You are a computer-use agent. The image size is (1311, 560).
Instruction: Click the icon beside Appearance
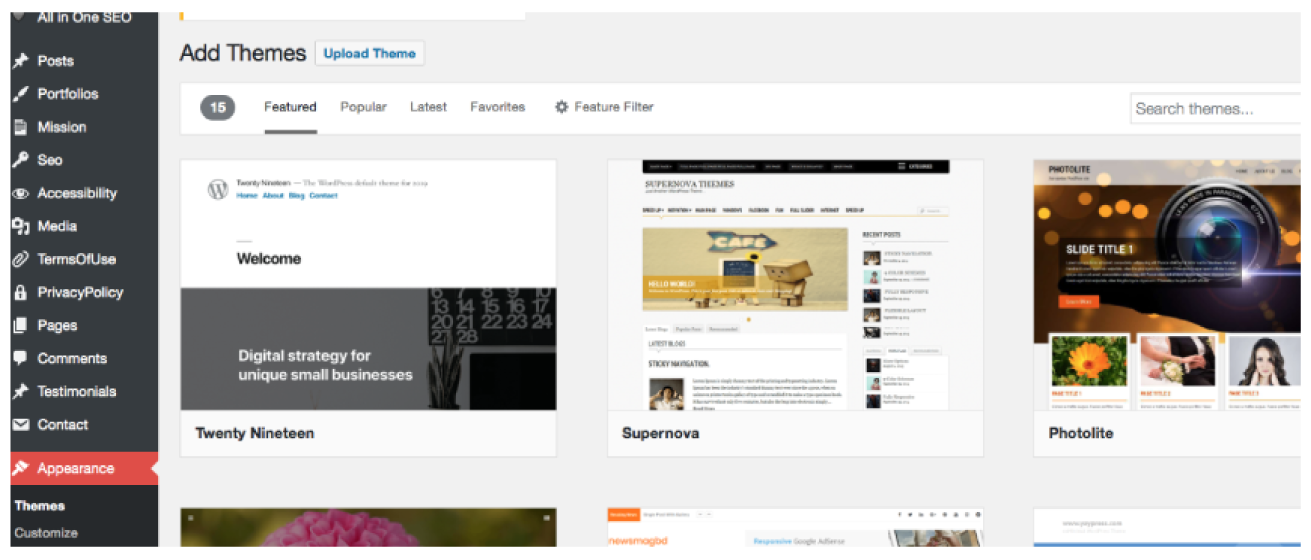[x=20, y=468]
